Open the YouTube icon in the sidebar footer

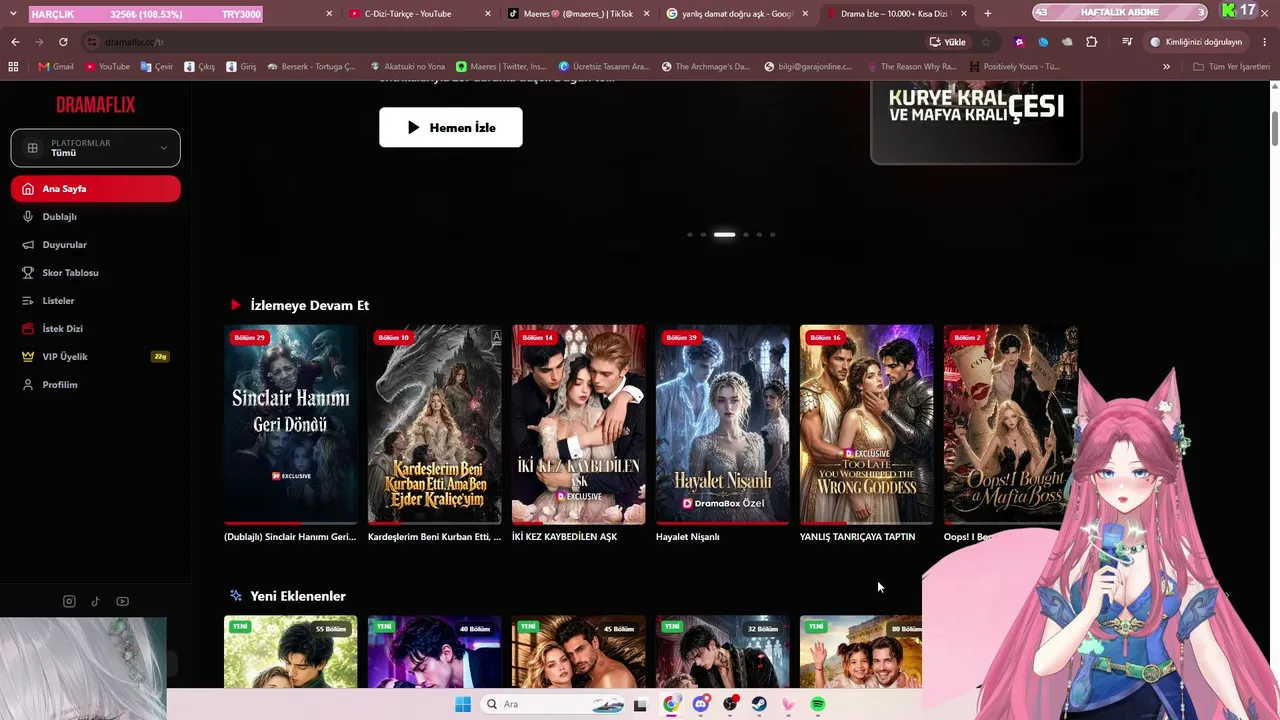(x=123, y=601)
